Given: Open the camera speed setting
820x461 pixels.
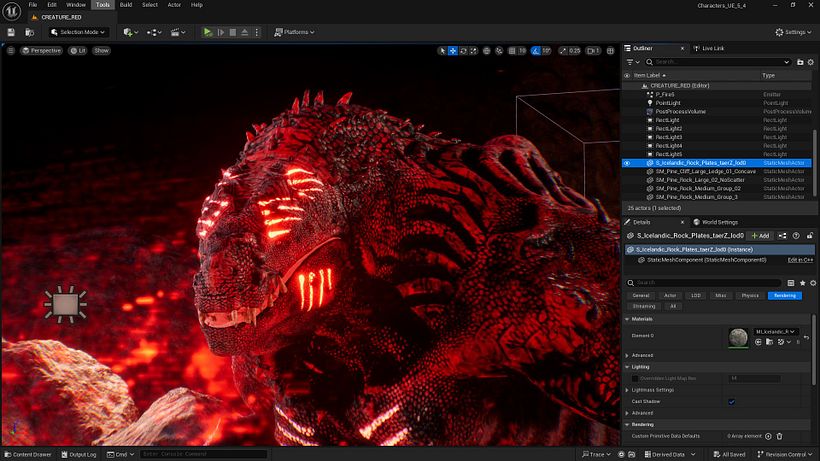Looking at the screenshot, I should point(593,51).
